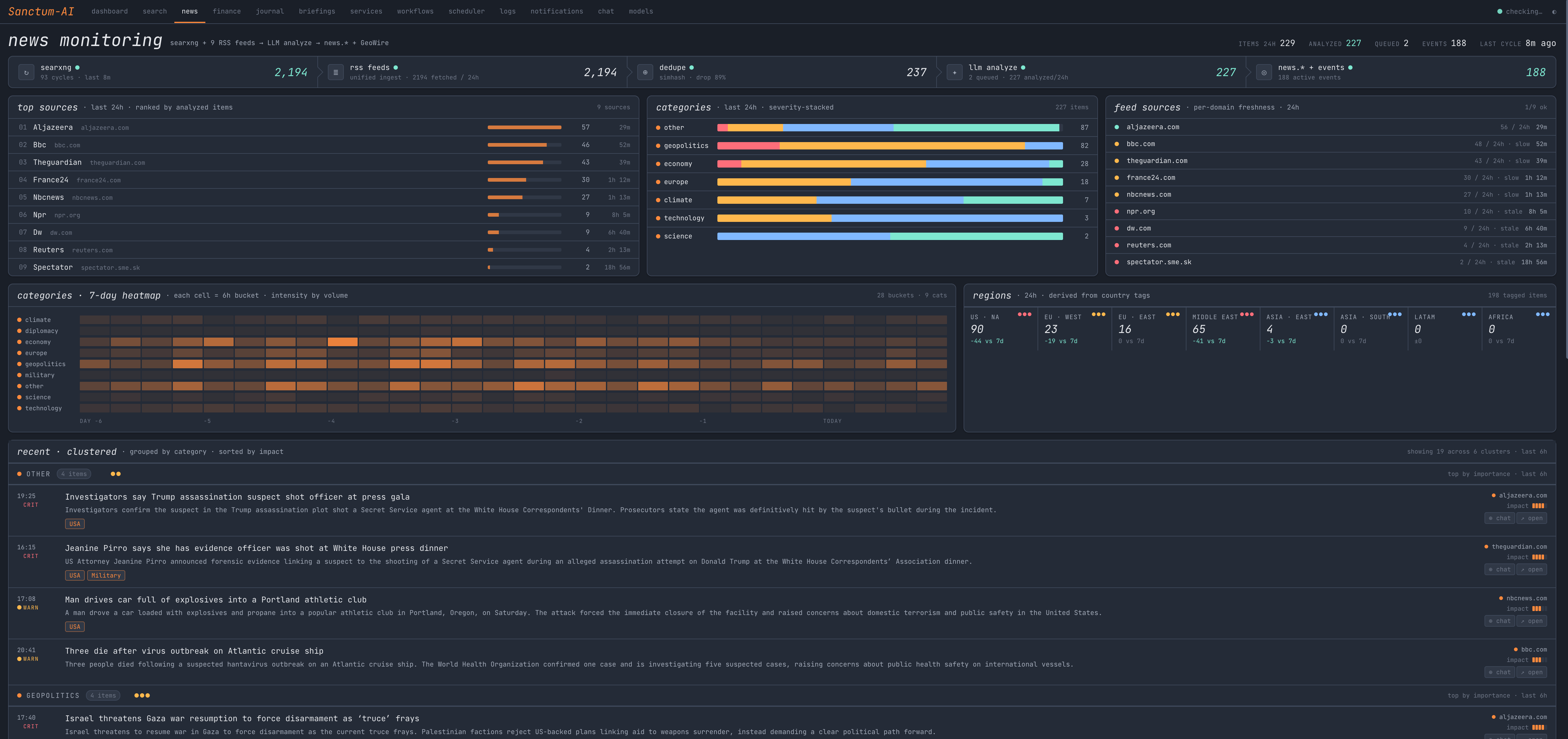The width and height of the screenshot is (1568, 739).
Task: Open the dashboard tab
Action: coord(110,12)
